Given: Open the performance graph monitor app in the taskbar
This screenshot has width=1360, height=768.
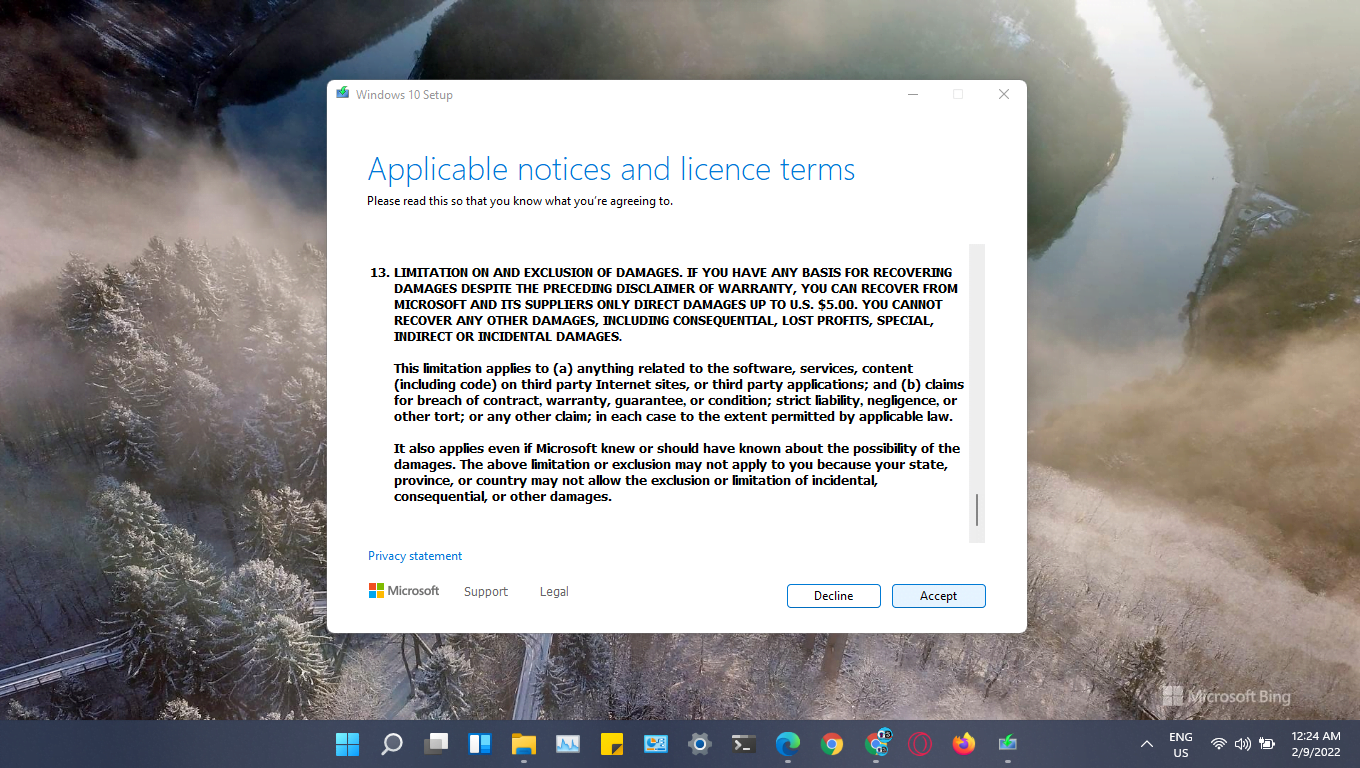Looking at the screenshot, I should [568, 744].
